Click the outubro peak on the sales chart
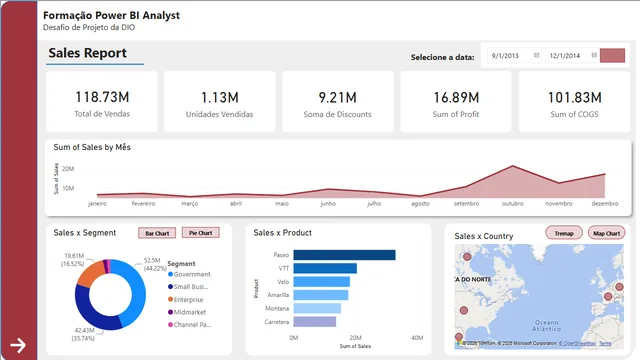The image size is (640, 360). pyautogui.click(x=513, y=166)
